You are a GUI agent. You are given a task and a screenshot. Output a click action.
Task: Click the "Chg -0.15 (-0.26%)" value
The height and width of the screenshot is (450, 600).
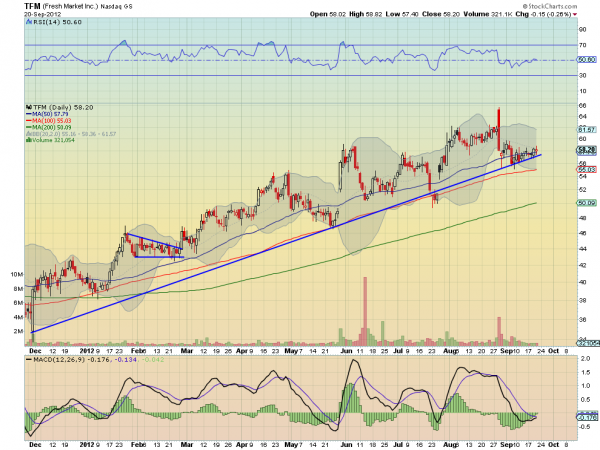click(543, 14)
